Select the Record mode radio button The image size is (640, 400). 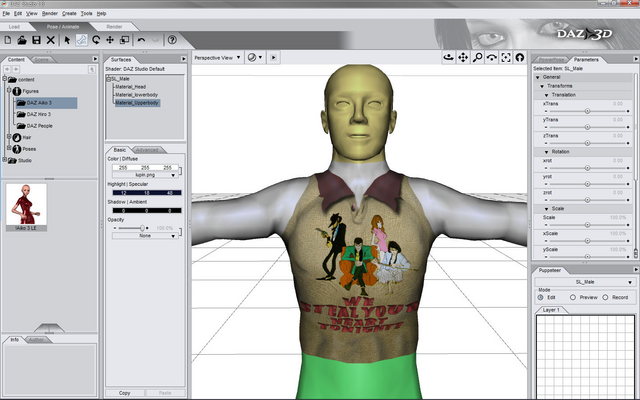[x=605, y=298]
